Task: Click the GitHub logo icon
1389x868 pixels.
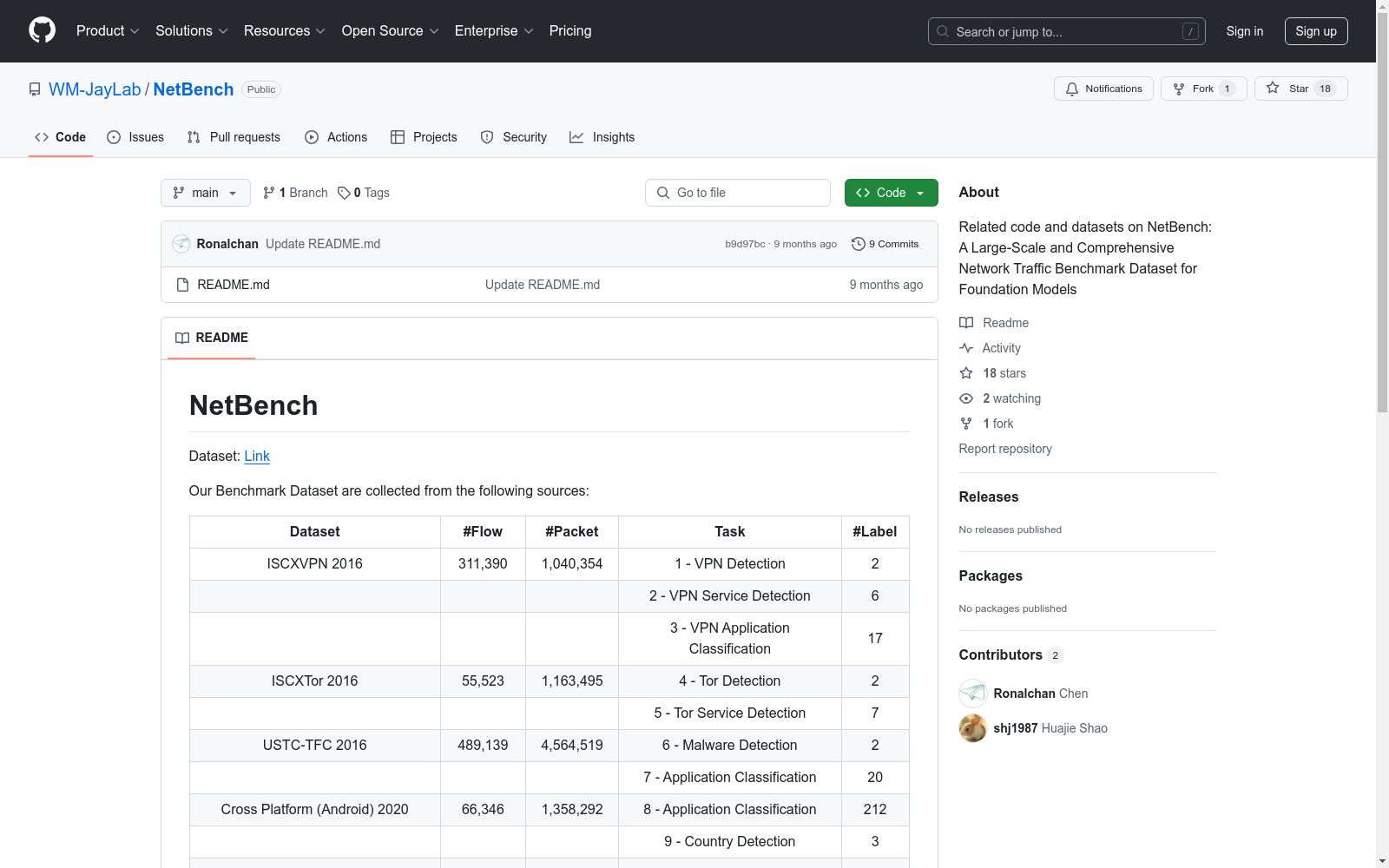Action: (42, 30)
